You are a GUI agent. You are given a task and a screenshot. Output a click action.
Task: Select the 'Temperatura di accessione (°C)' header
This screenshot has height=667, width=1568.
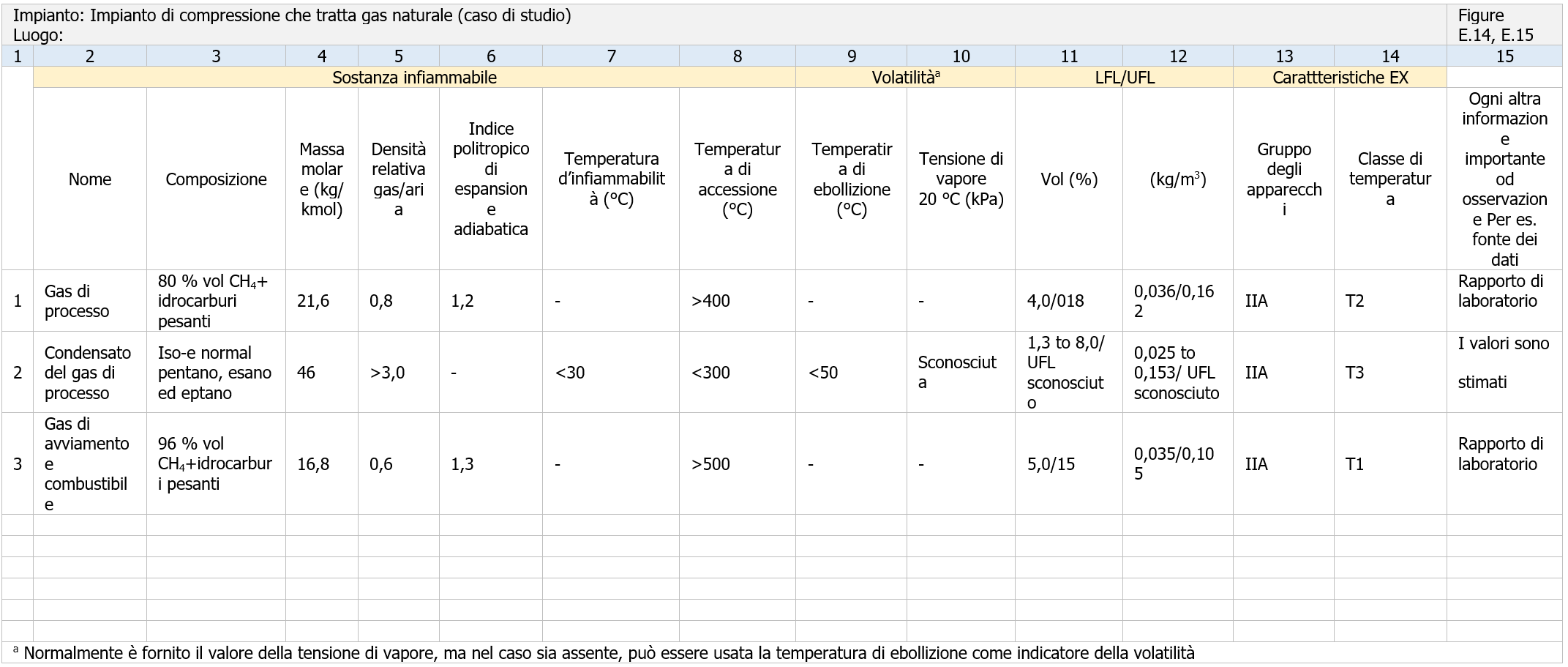(738, 179)
